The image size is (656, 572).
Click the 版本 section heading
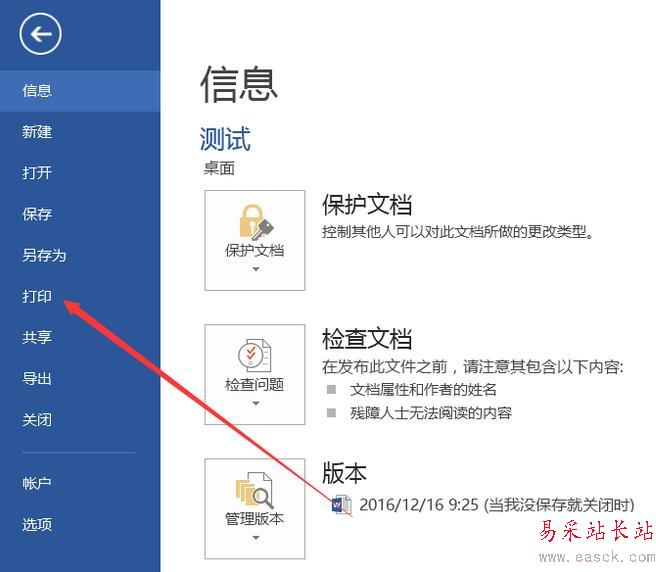344,473
